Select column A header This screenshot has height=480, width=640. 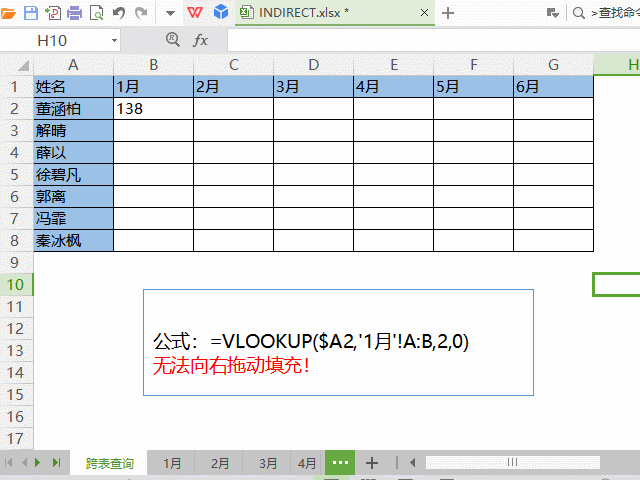pyautogui.click(x=73, y=64)
